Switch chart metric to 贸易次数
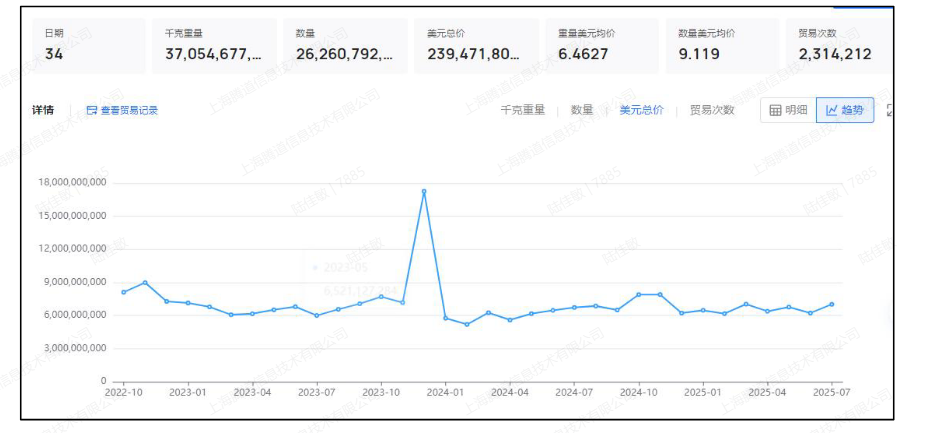Screen dimensions: 935x433 (x=711, y=110)
